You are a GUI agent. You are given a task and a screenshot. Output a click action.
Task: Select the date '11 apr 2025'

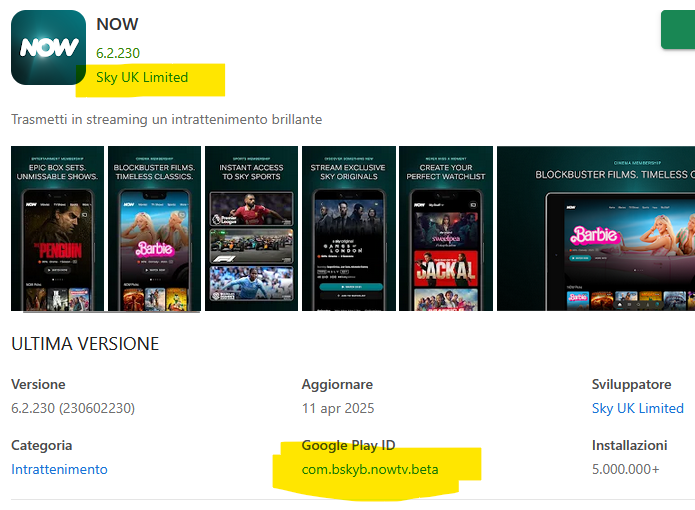338,408
